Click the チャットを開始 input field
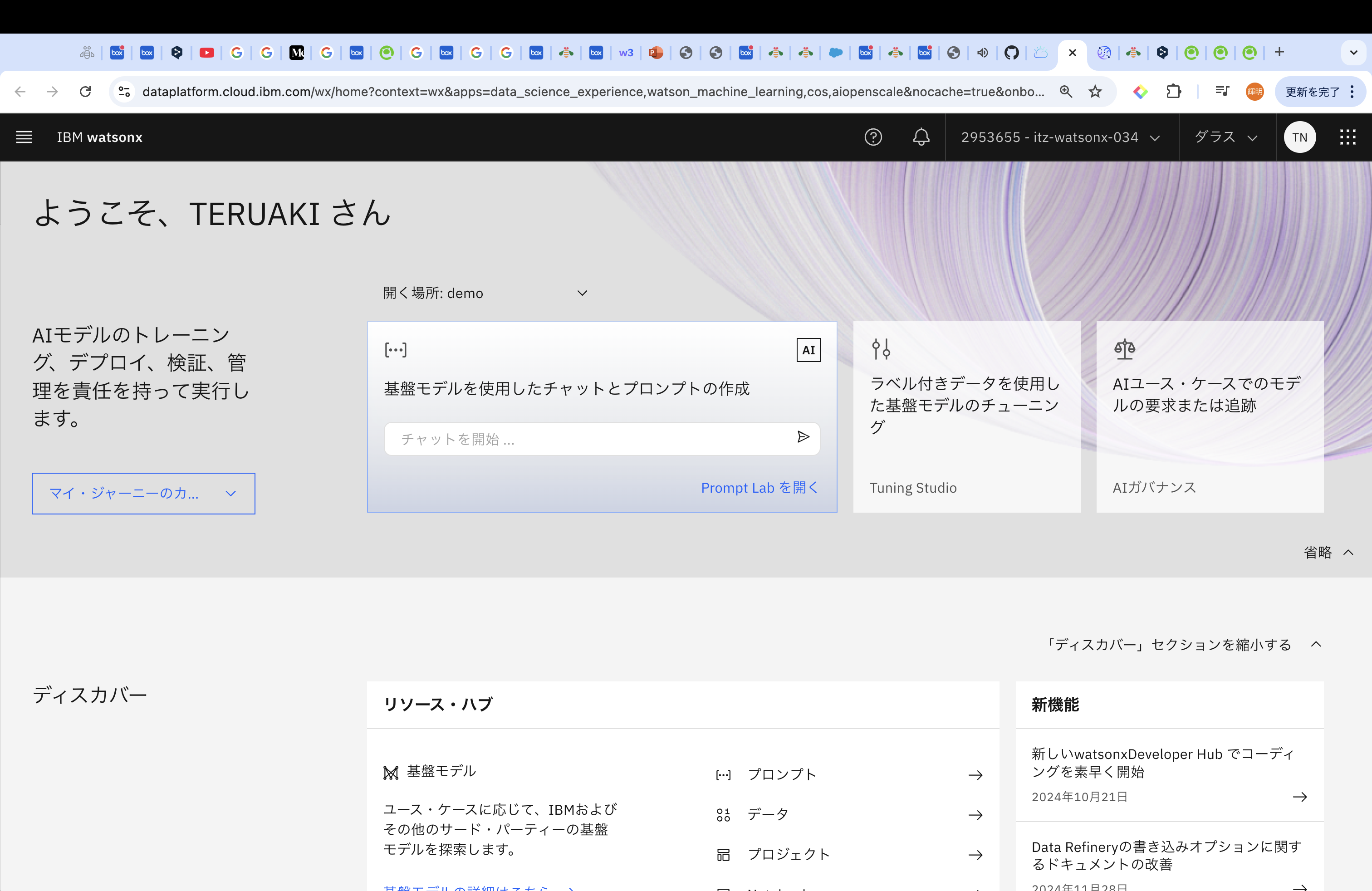 588,439
